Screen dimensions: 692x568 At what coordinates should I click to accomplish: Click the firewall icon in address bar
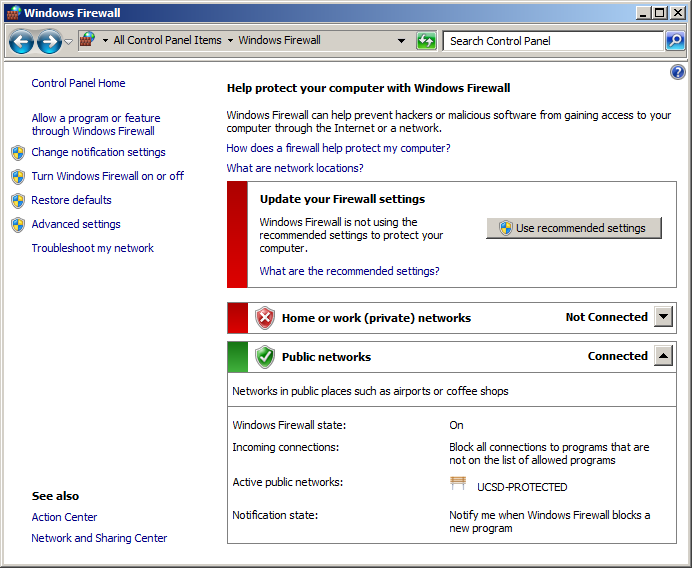[88, 40]
